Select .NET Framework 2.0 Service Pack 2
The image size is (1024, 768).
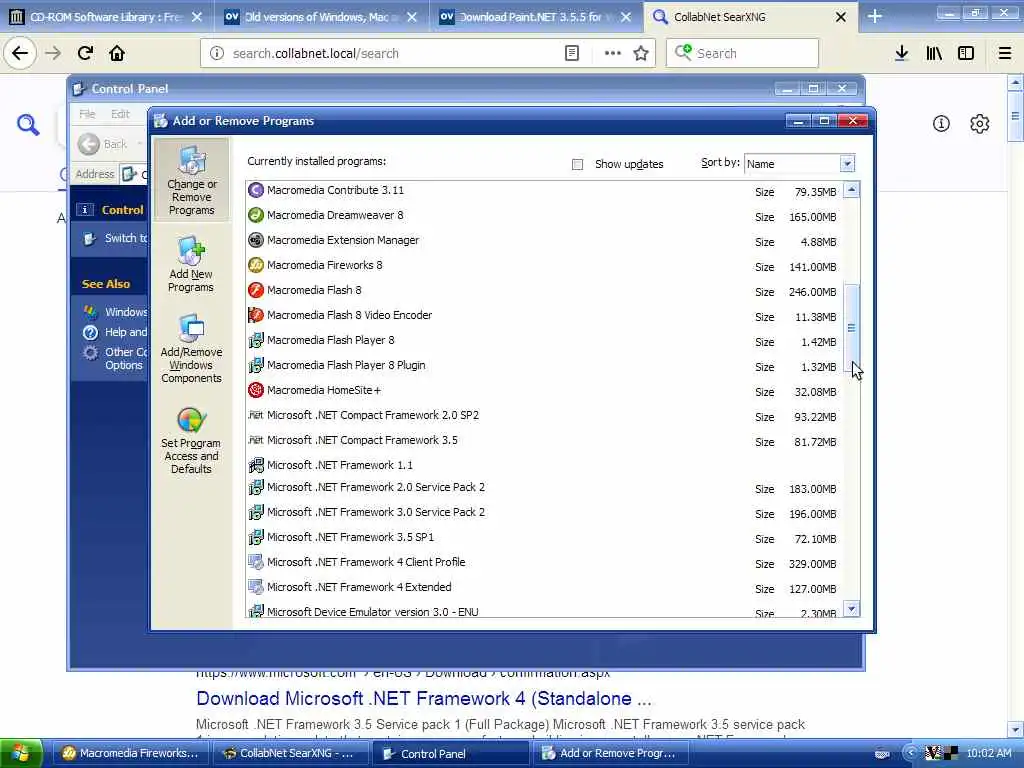coord(544,488)
